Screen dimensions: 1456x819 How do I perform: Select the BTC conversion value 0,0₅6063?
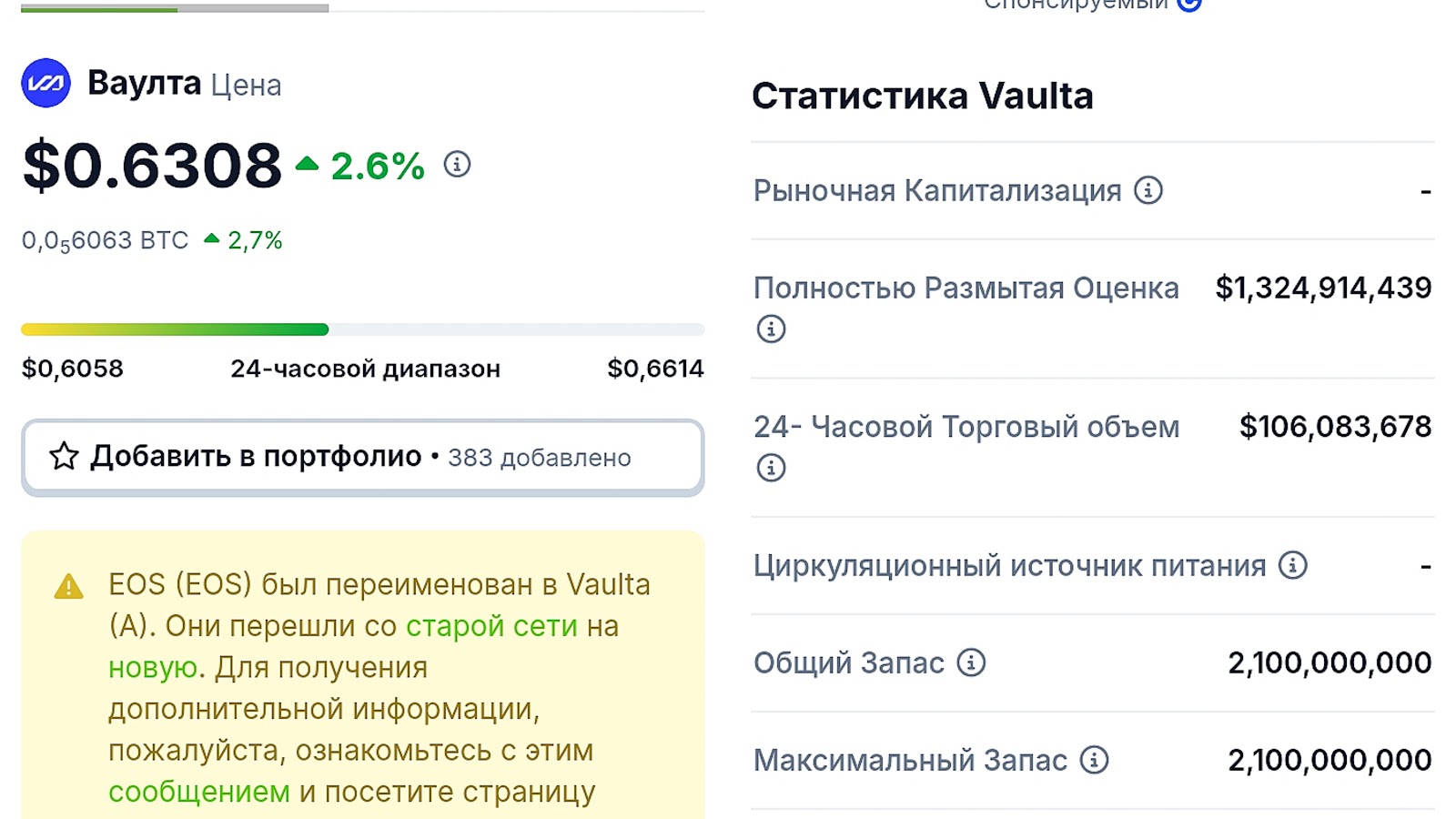(x=103, y=238)
